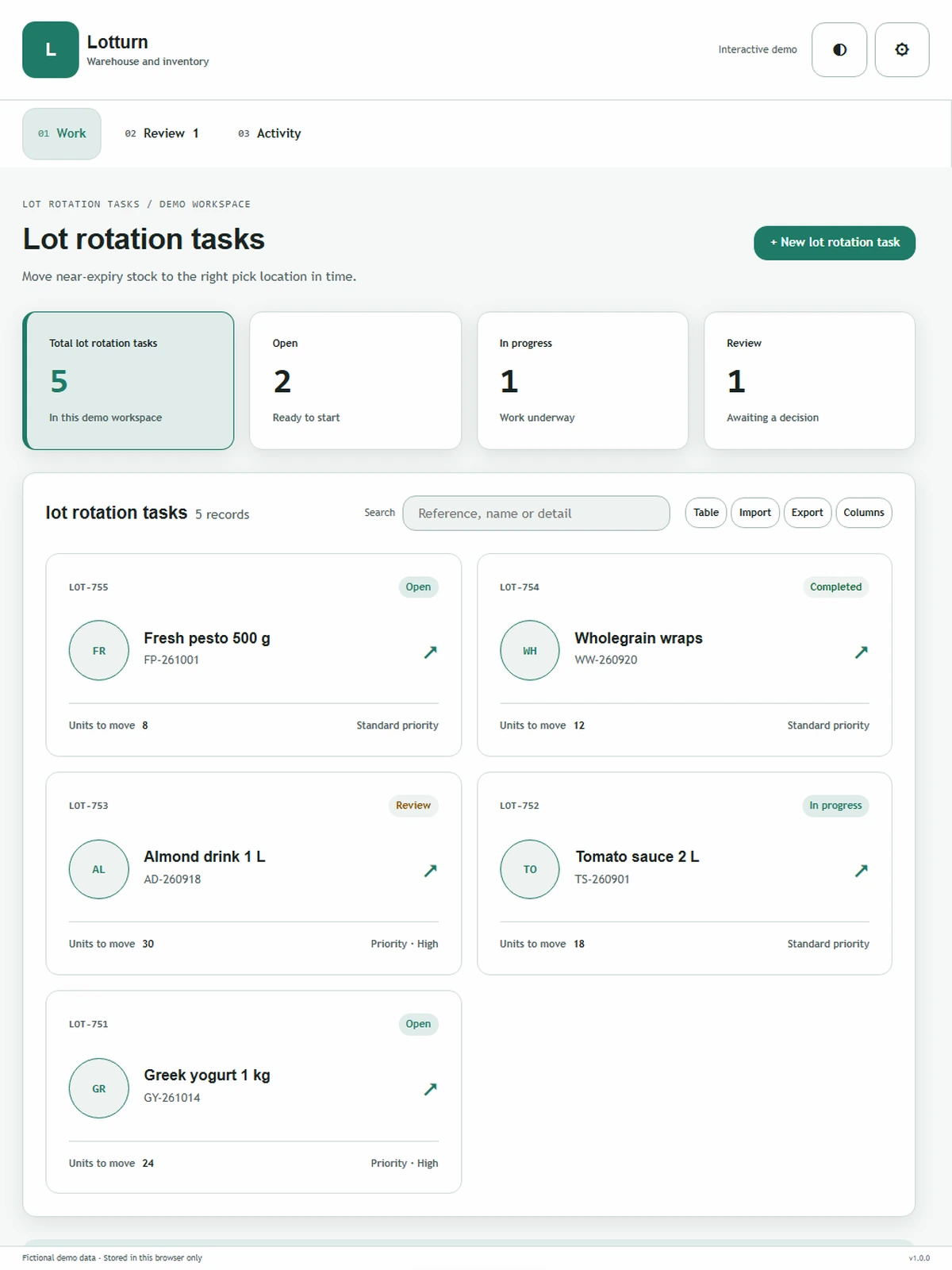The height and width of the screenshot is (1270, 952).
Task: Click the AD-260918 lot code
Action: coord(172,879)
